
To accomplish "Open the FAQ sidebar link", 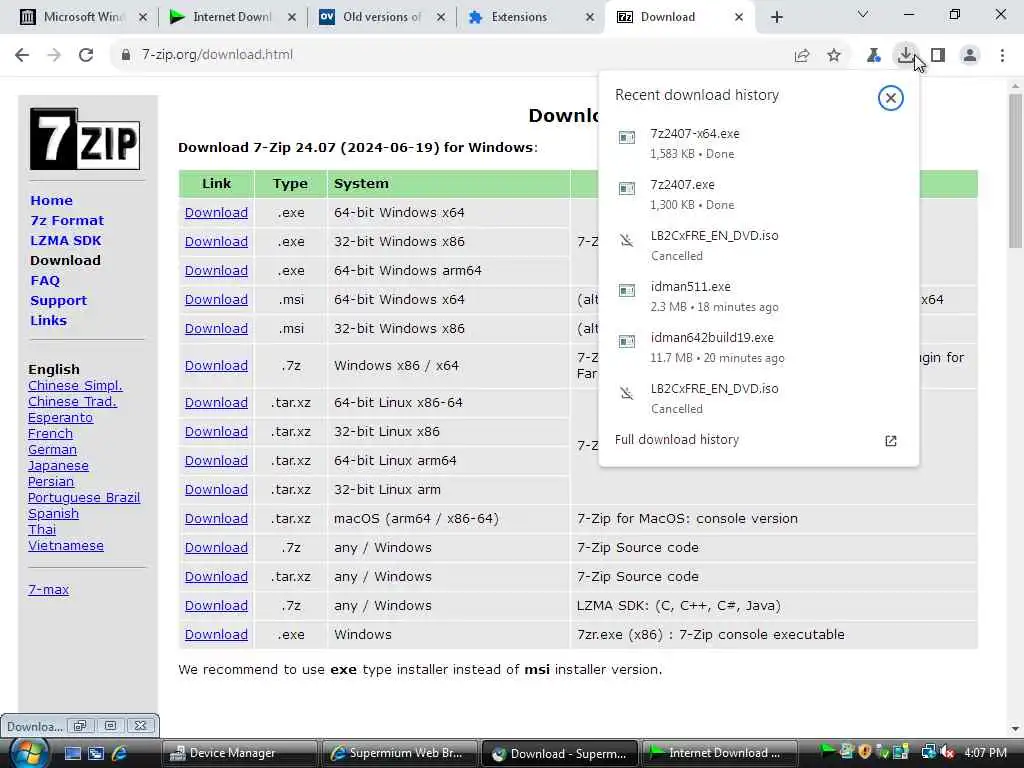I will pyautogui.click(x=44, y=281).
